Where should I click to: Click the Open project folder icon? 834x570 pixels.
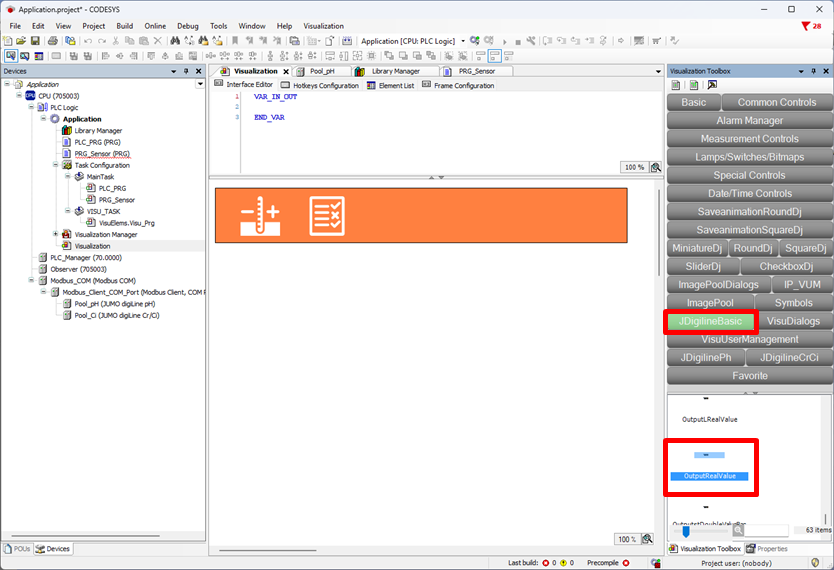21,41
